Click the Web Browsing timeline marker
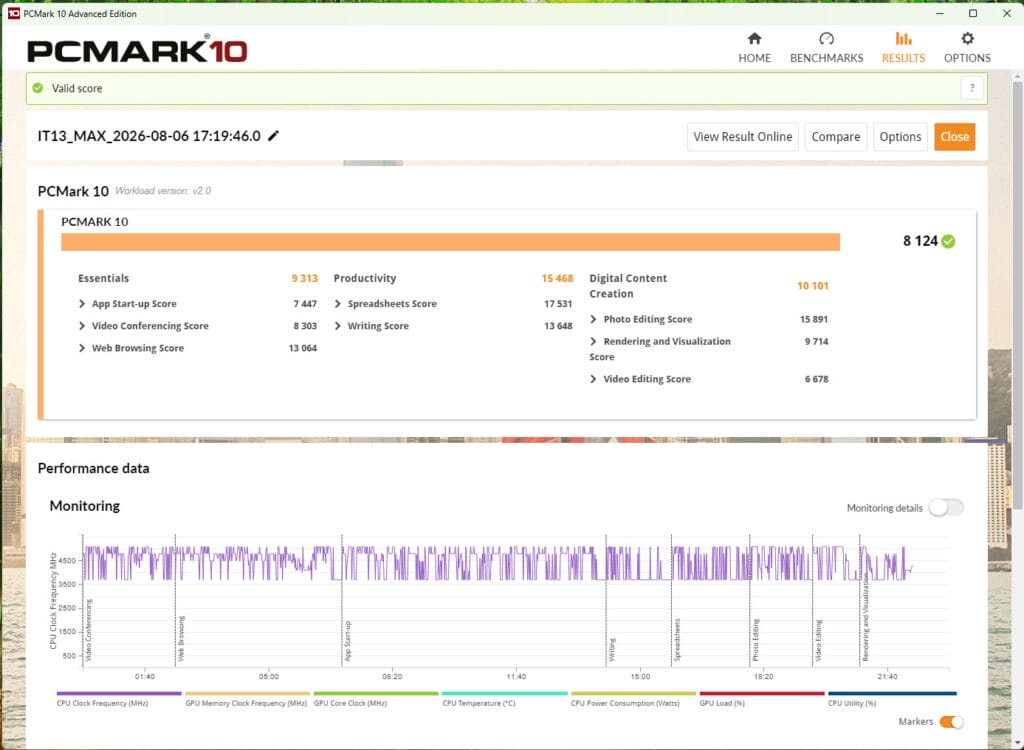The image size is (1024, 750). 181,638
